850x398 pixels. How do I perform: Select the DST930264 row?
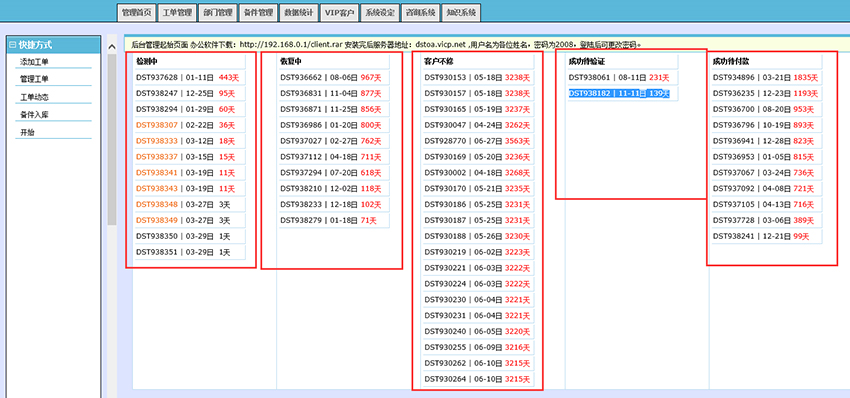(478, 379)
